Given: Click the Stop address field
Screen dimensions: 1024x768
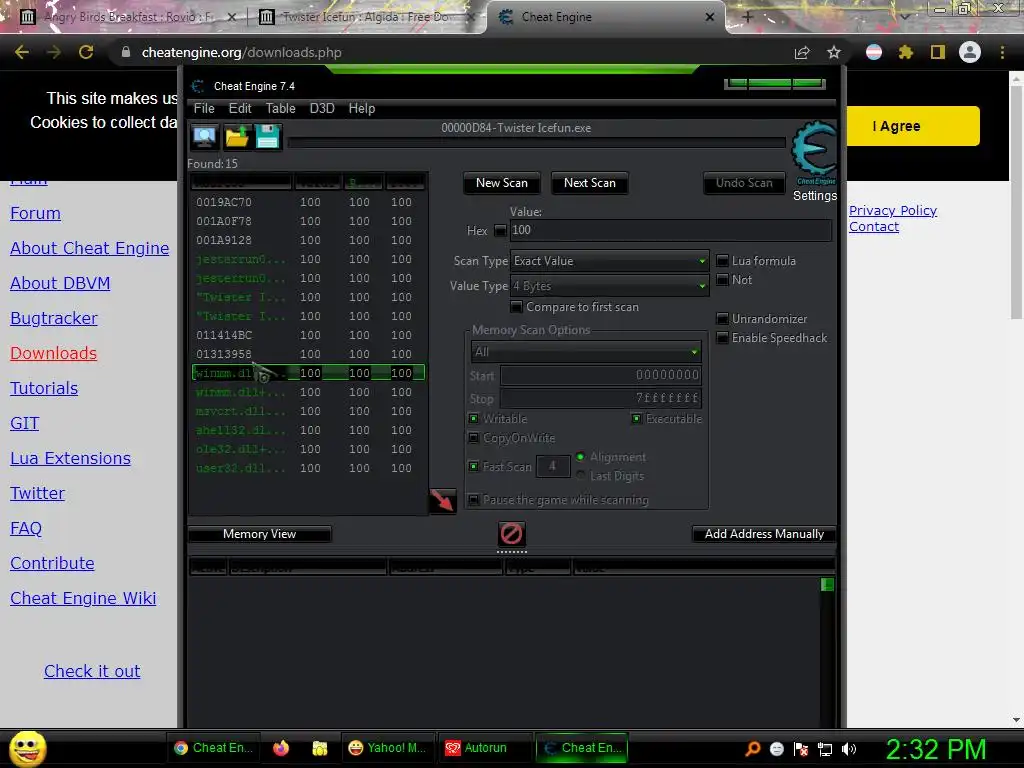Looking at the screenshot, I should (601, 398).
